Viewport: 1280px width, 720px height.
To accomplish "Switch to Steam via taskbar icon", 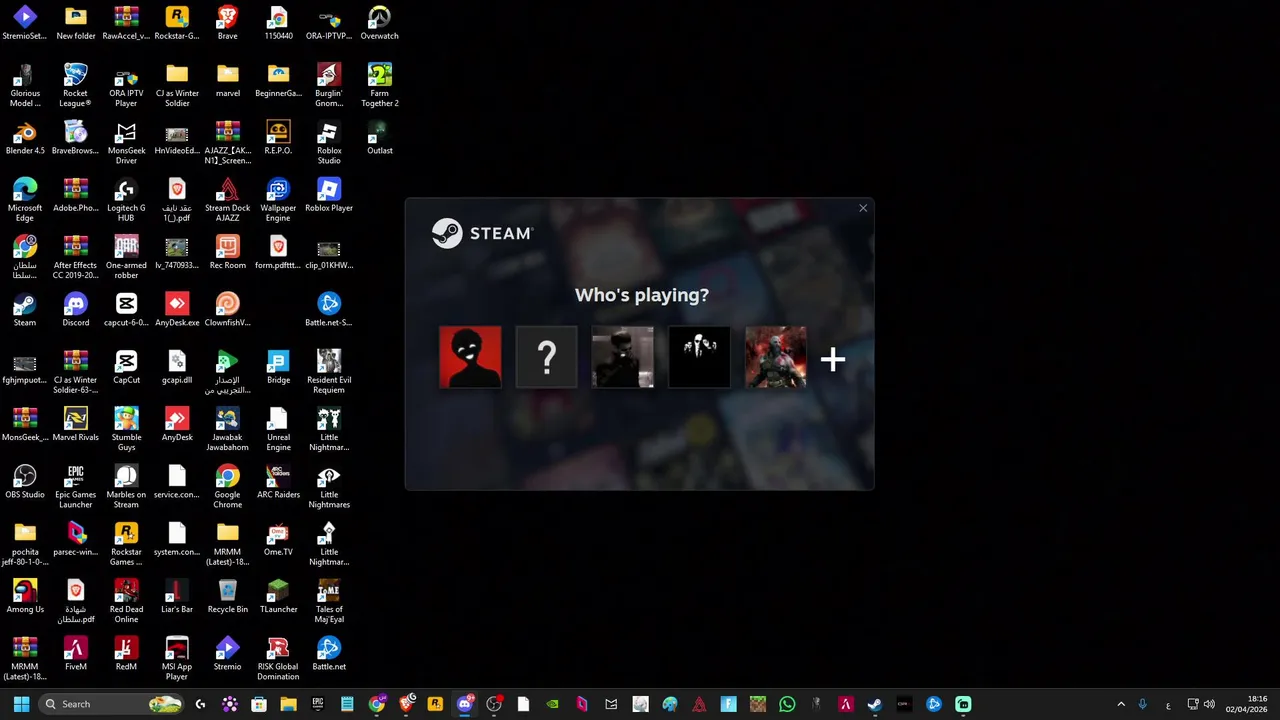I will [875, 704].
